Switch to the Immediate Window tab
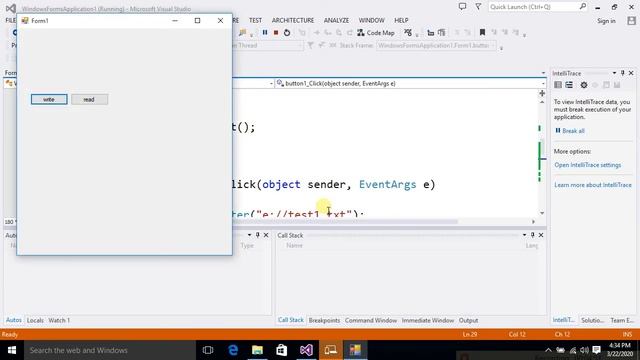This screenshot has width=640, height=360. [428, 320]
